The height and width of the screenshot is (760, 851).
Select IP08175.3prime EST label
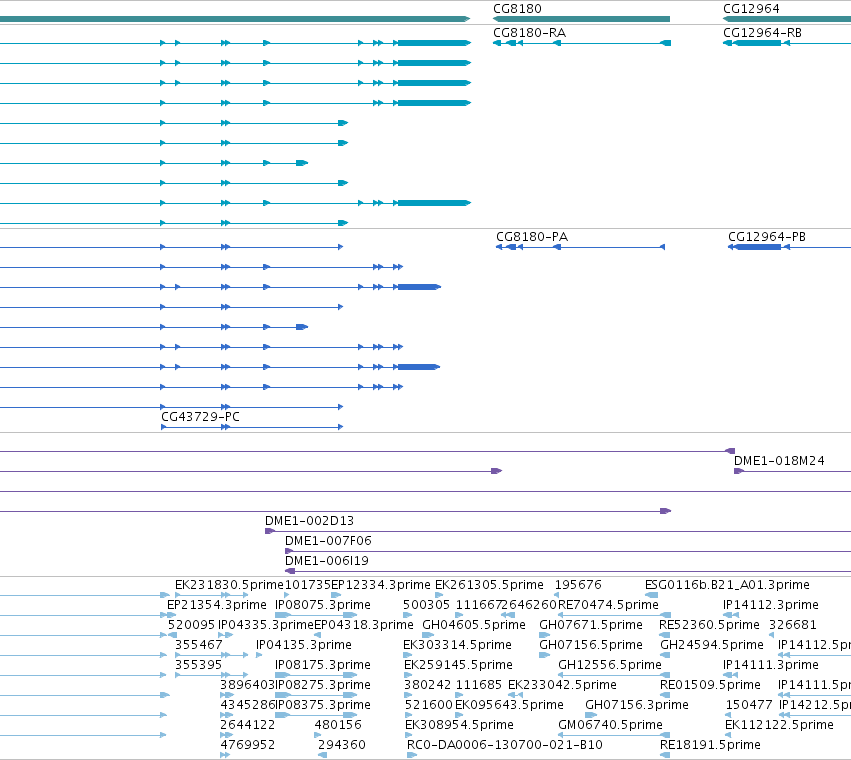(x=322, y=665)
